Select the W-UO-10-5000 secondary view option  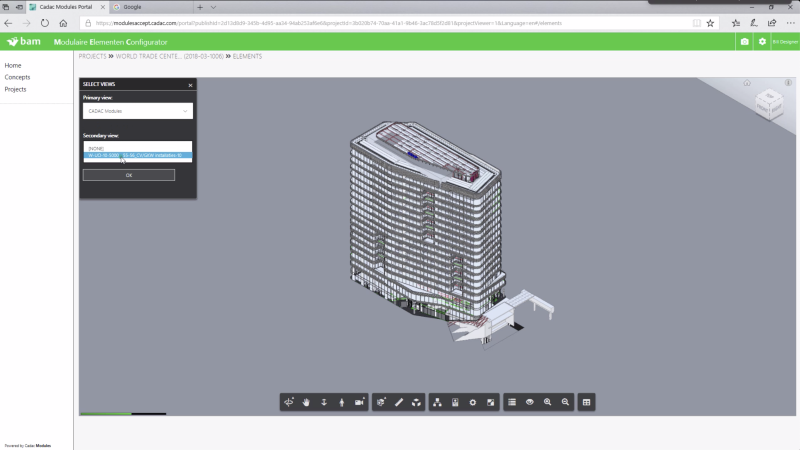click(137, 156)
